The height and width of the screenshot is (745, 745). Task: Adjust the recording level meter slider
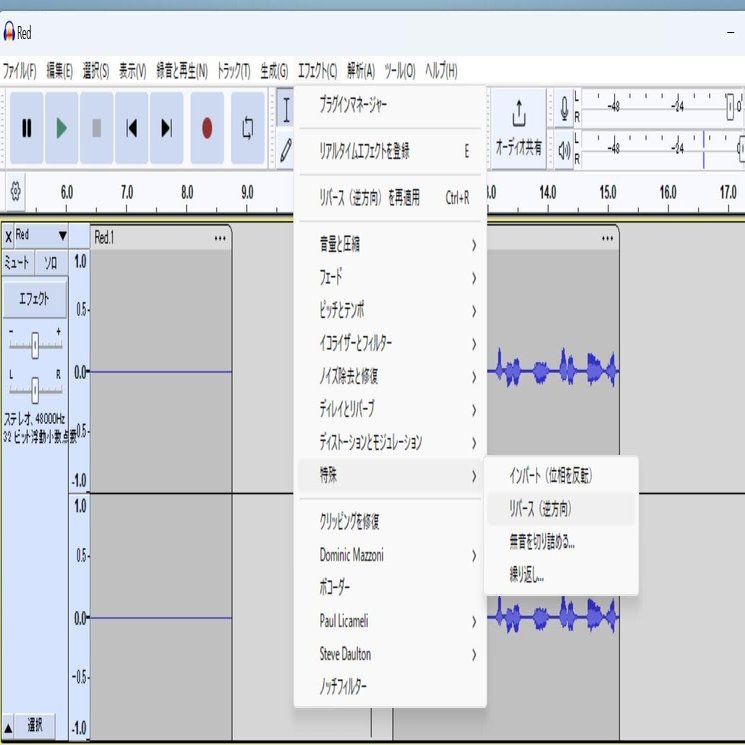730,107
